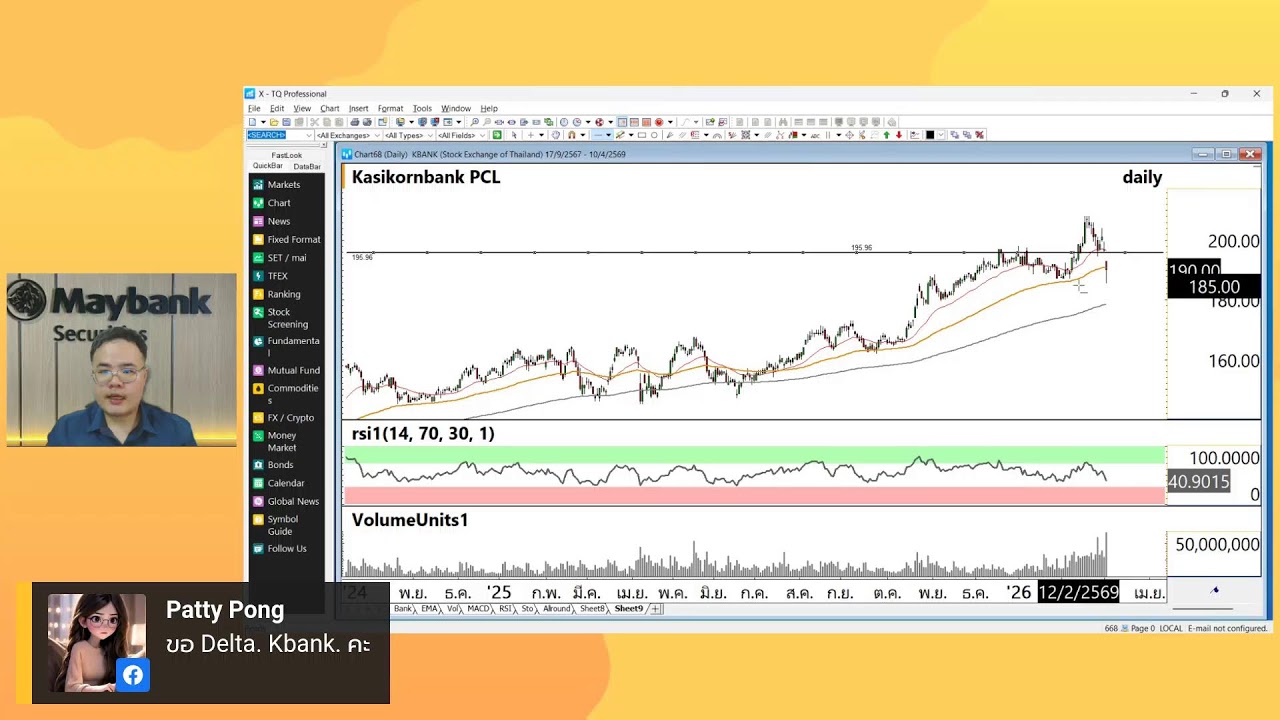Open Ranking in the sidebar
1280x720 pixels.
[283, 294]
